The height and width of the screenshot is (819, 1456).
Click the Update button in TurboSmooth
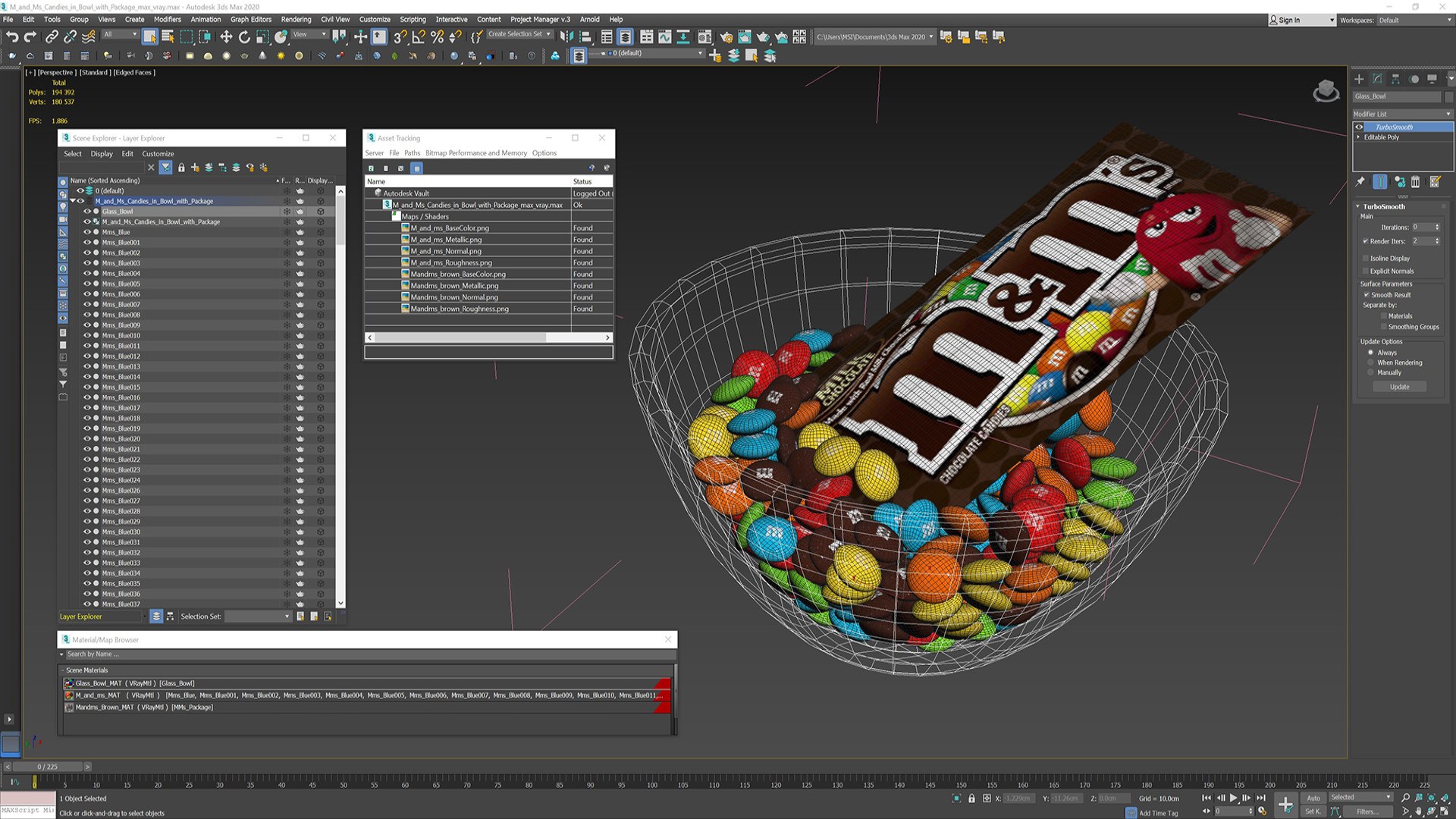(x=1399, y=387)
